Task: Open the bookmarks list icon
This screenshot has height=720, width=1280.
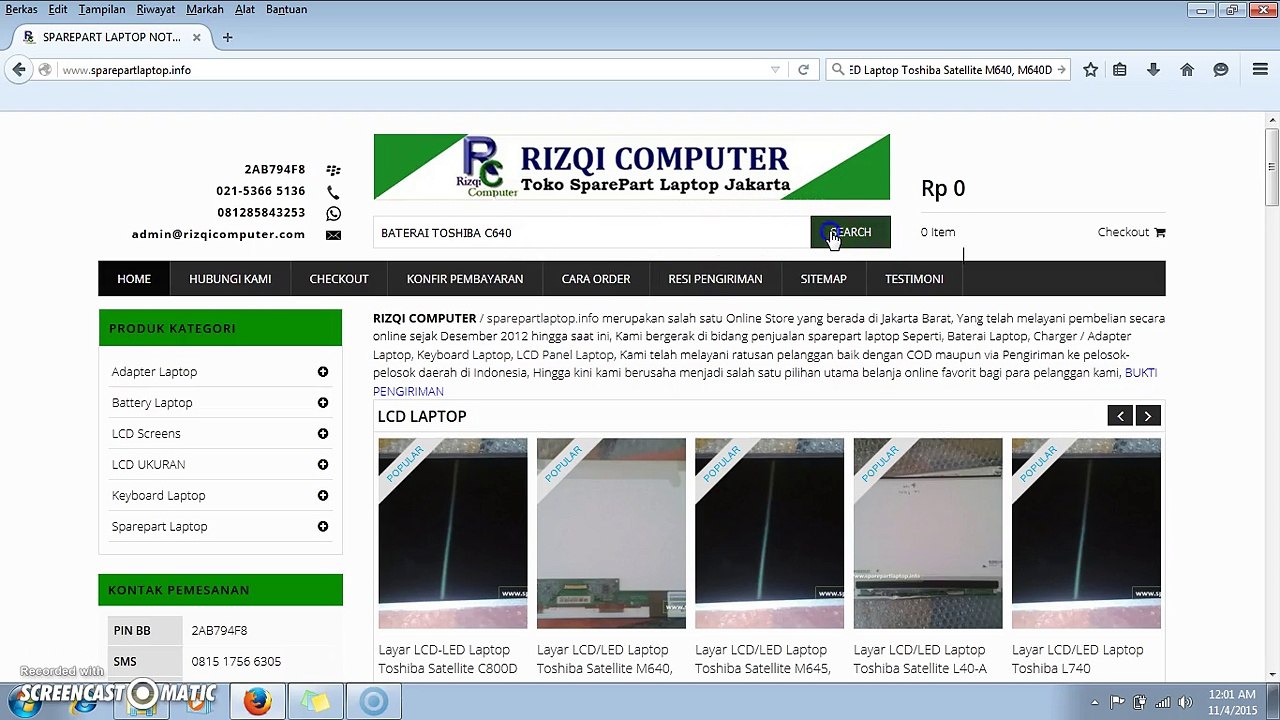Action: tap(1120, 70)
